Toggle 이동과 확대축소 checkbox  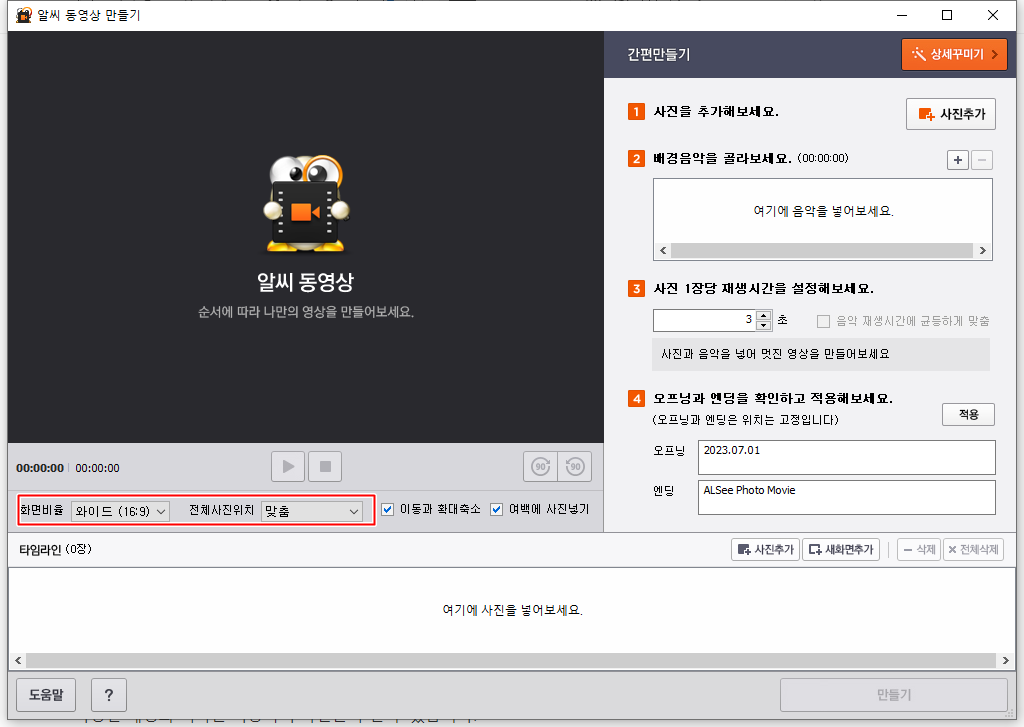coord(387,509)
